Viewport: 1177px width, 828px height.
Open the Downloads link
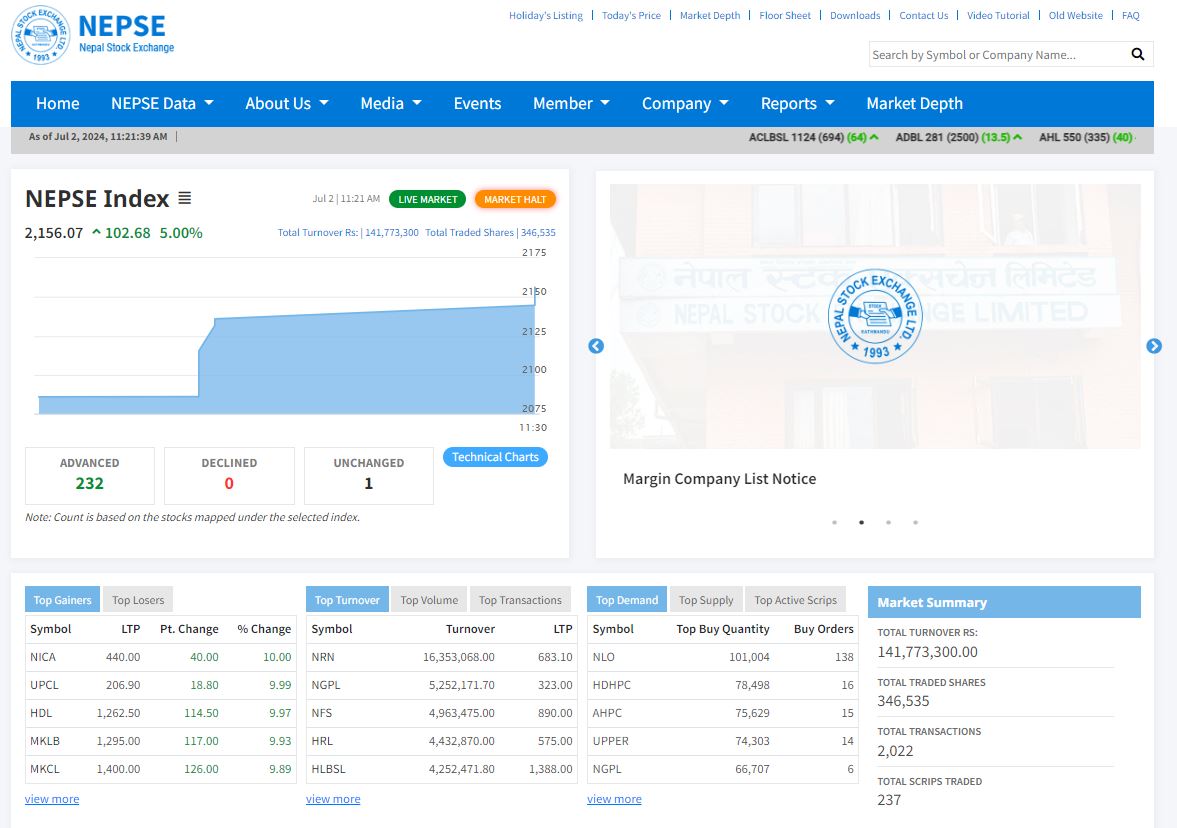point(855,15)
